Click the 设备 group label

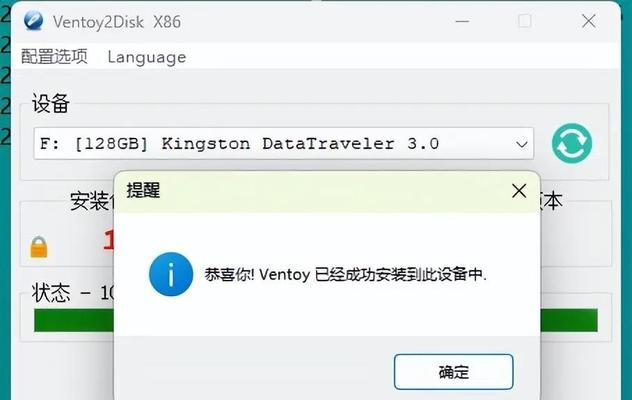click(x=51, y=104)
